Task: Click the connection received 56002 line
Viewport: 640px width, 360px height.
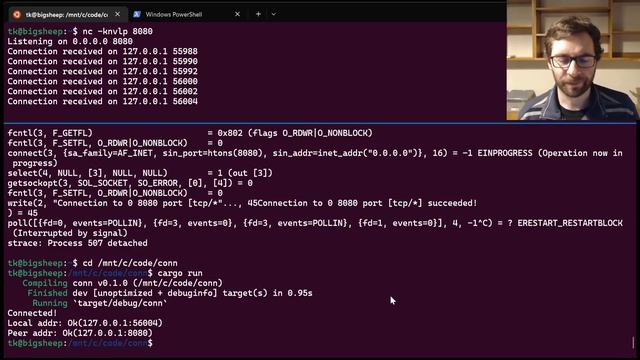Action: pos(102,91)
